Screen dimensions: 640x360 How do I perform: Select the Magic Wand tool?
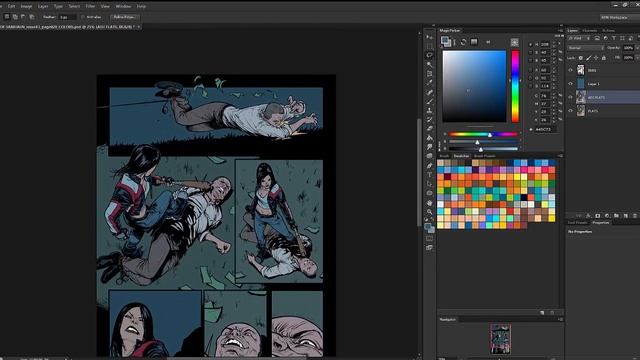[x=429, y=64]
